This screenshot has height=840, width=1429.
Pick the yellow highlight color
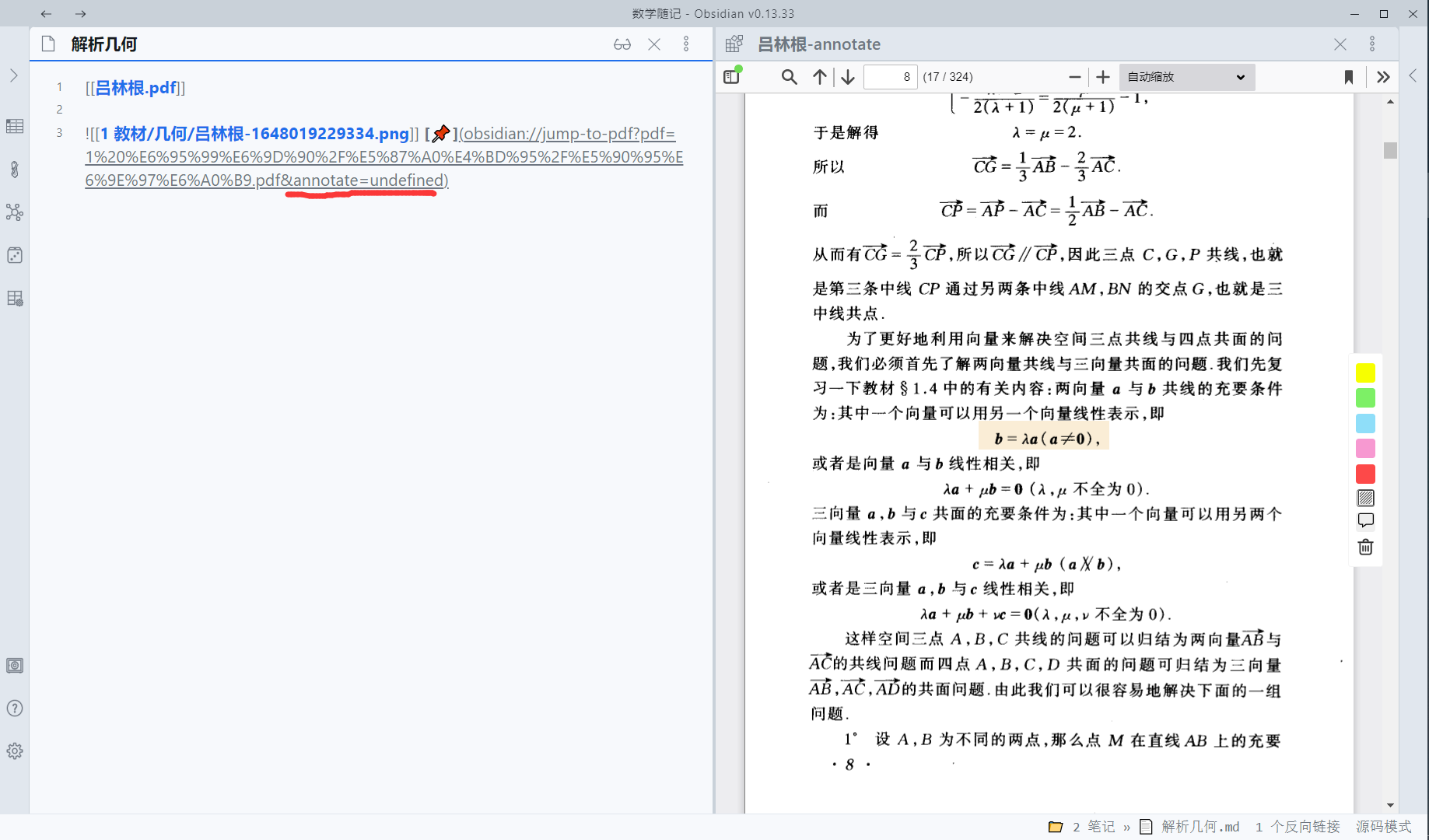1365,373
